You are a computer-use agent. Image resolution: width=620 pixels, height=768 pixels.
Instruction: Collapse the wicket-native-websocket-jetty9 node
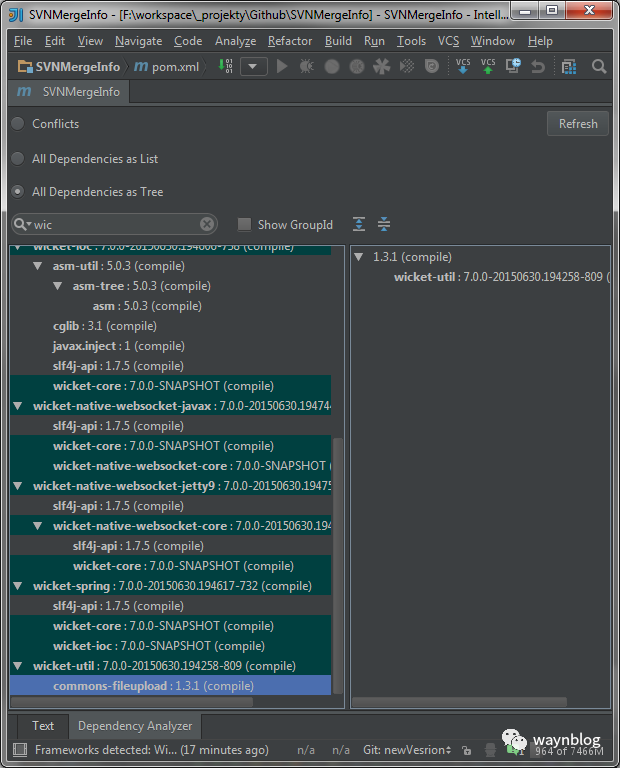click(18, 486)
